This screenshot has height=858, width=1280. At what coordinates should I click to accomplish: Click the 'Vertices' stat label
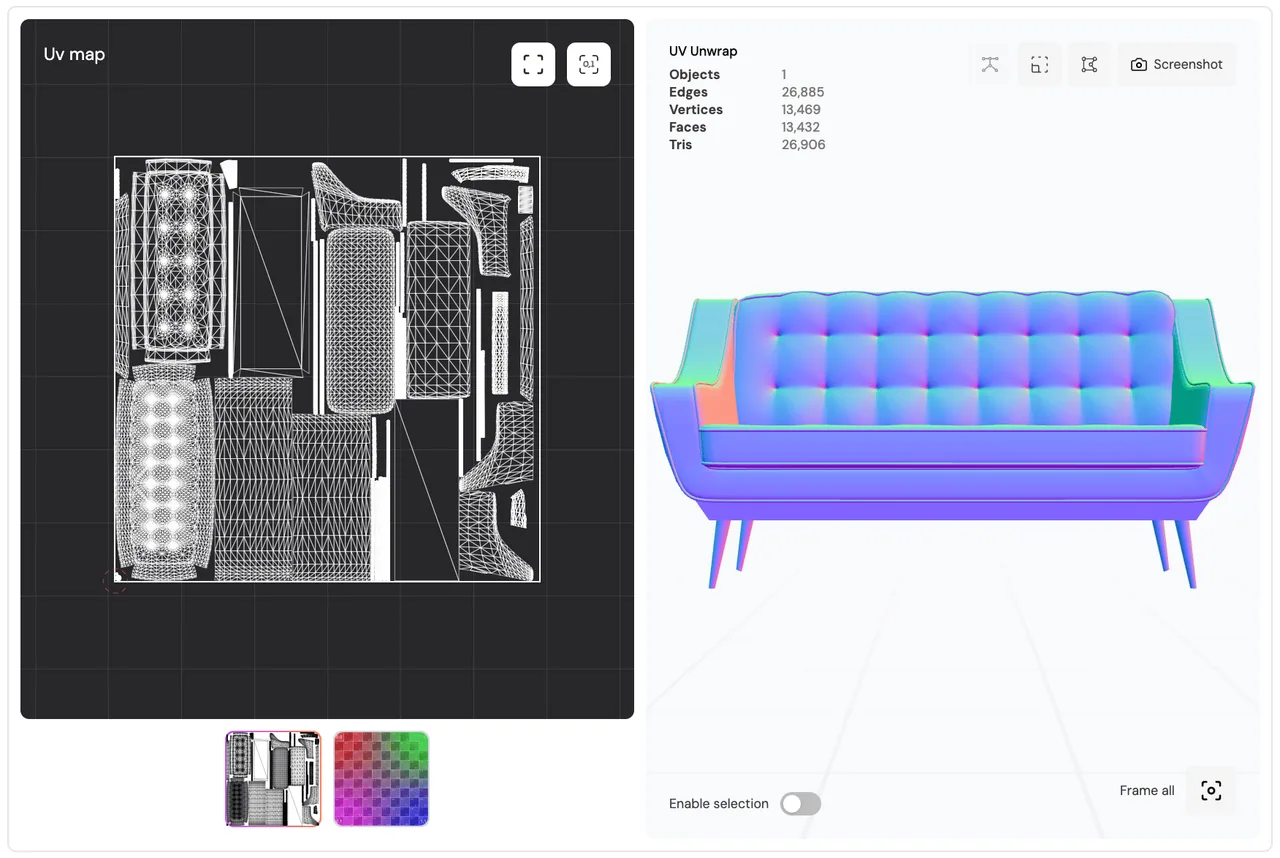pos(696,110)
